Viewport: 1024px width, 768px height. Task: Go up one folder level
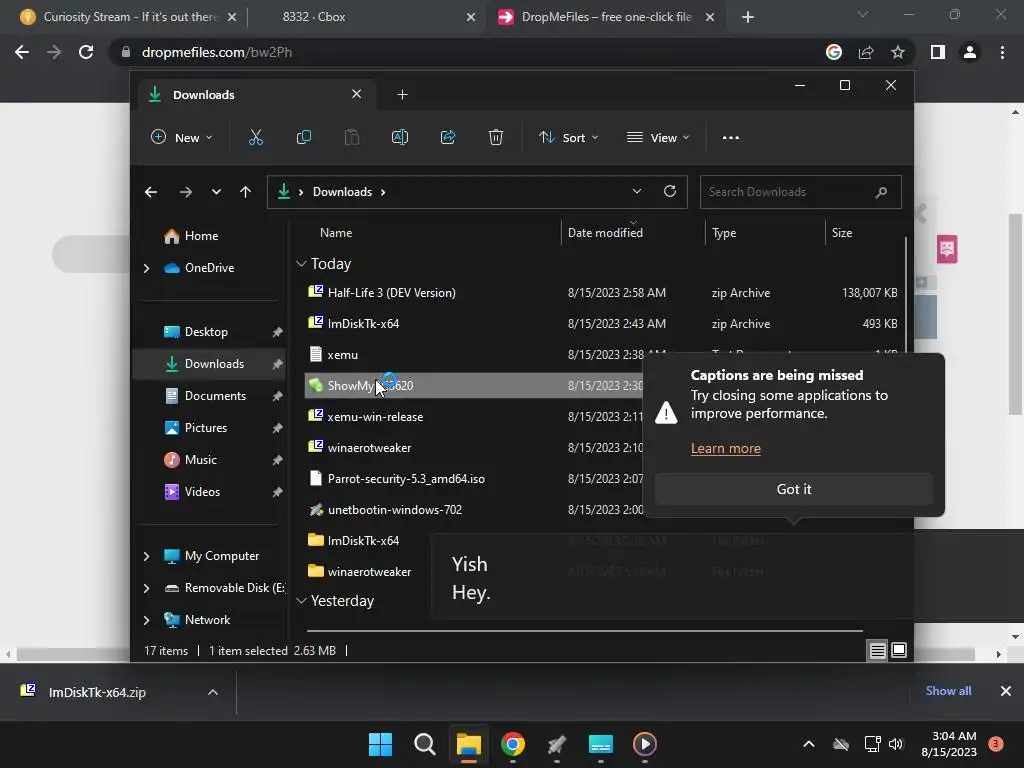coord(246,192)
